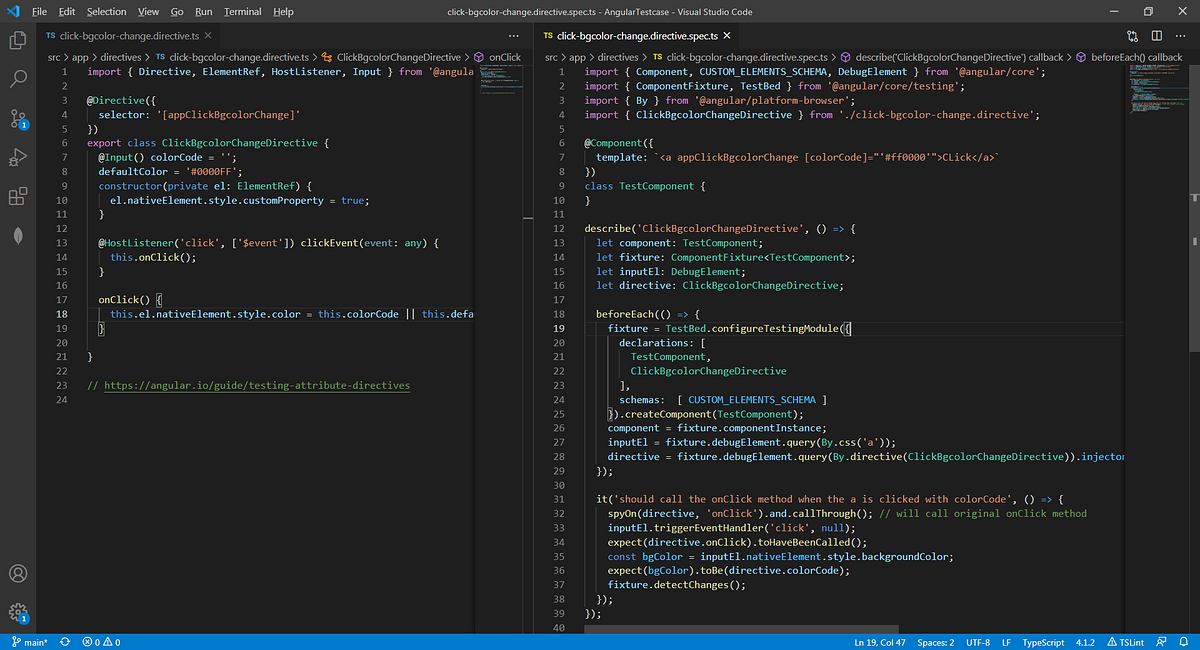Click the Open Changes compare icon
The width and height of the screenshot is (1200, 650).
[1133, 34]
